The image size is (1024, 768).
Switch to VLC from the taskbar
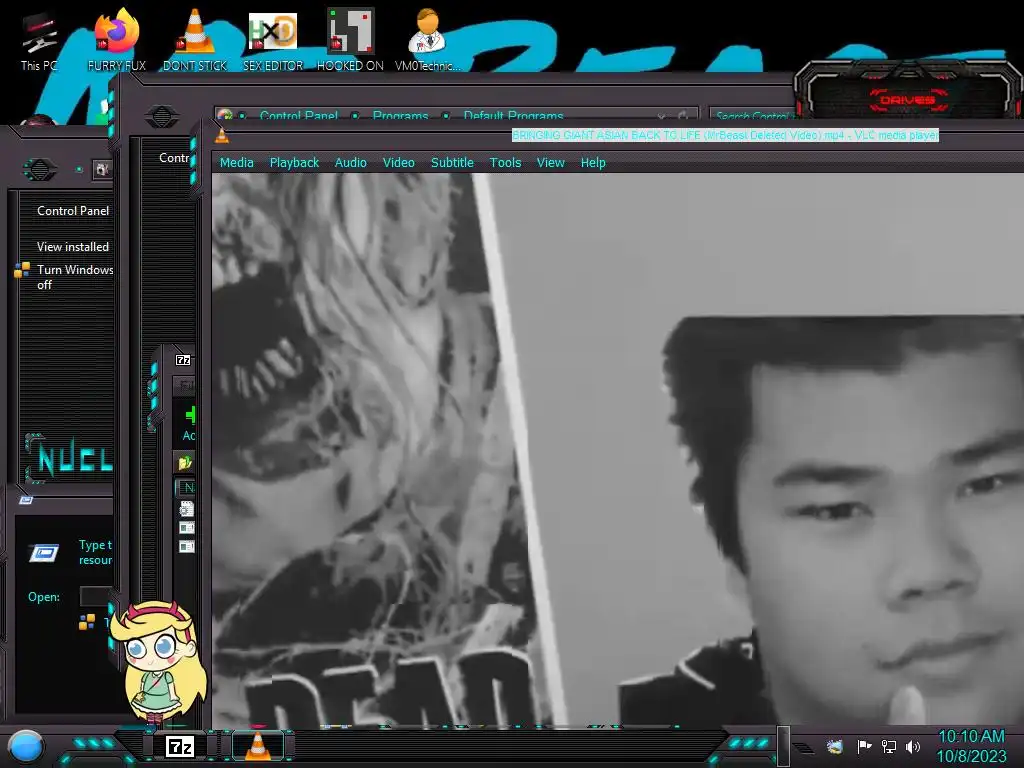(258, 746)
